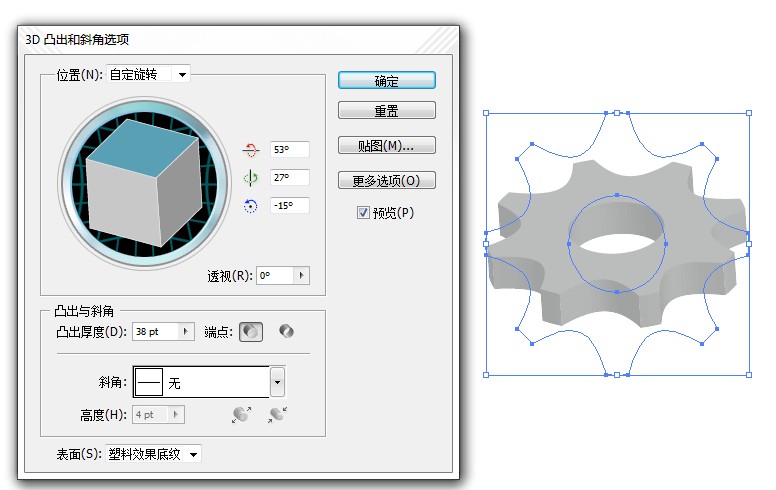Click the 重置 reset button
The image size is (776, 490).
[x=387, y=110]
